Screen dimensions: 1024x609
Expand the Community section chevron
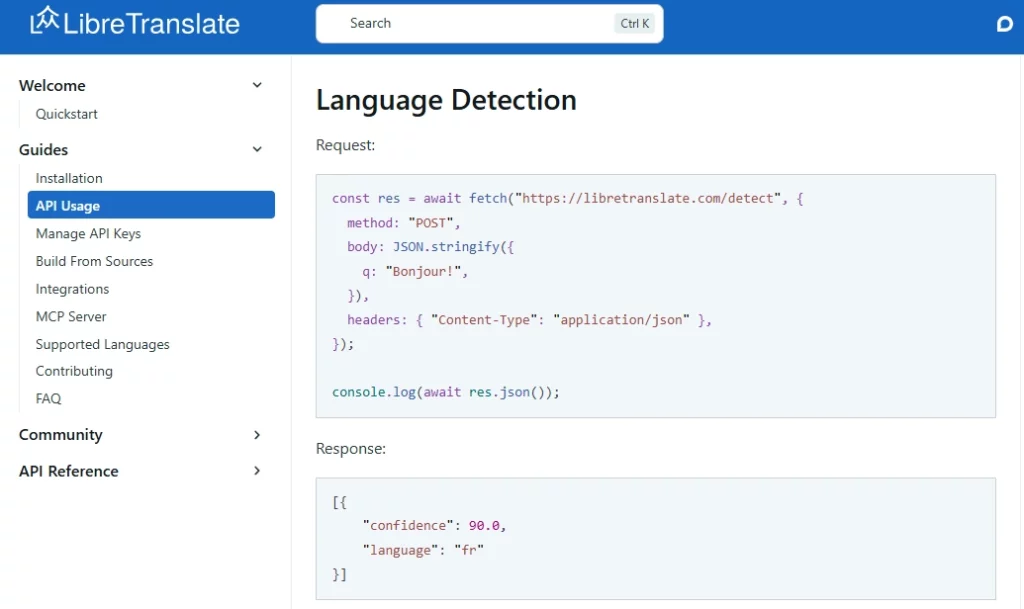pos(257,435)
